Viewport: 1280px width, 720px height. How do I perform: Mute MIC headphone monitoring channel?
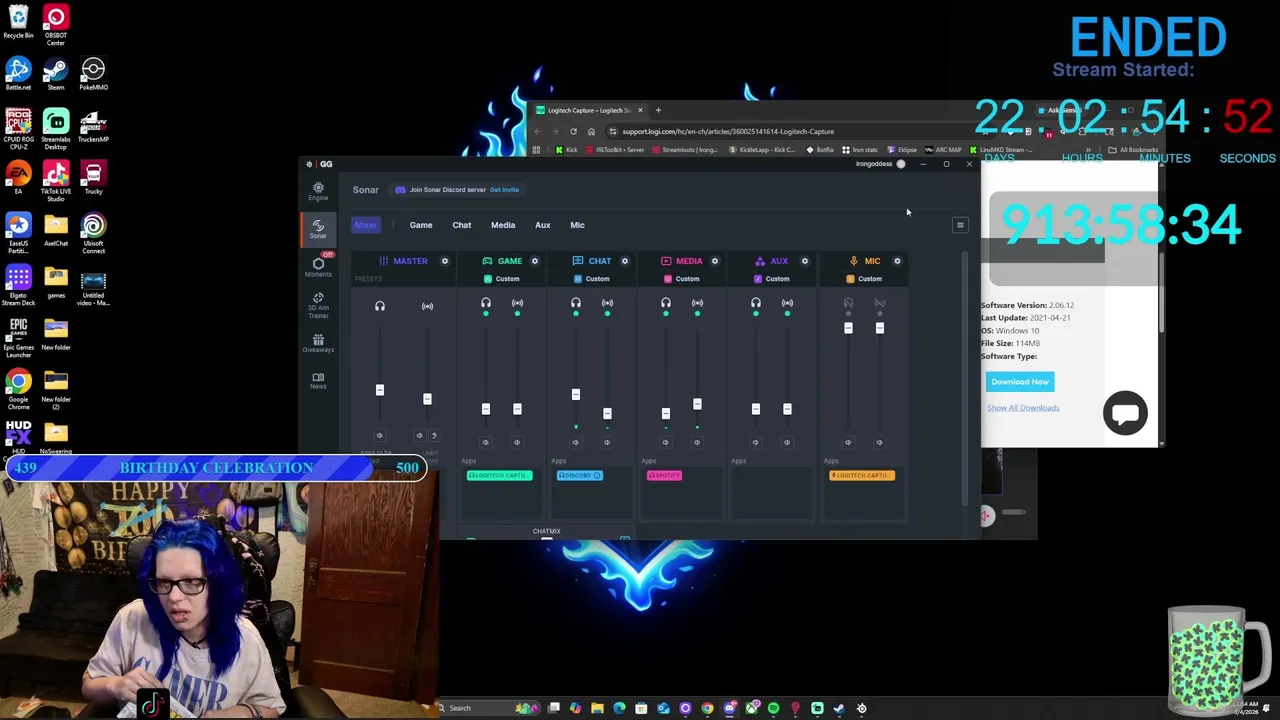[x=848, y=442]
